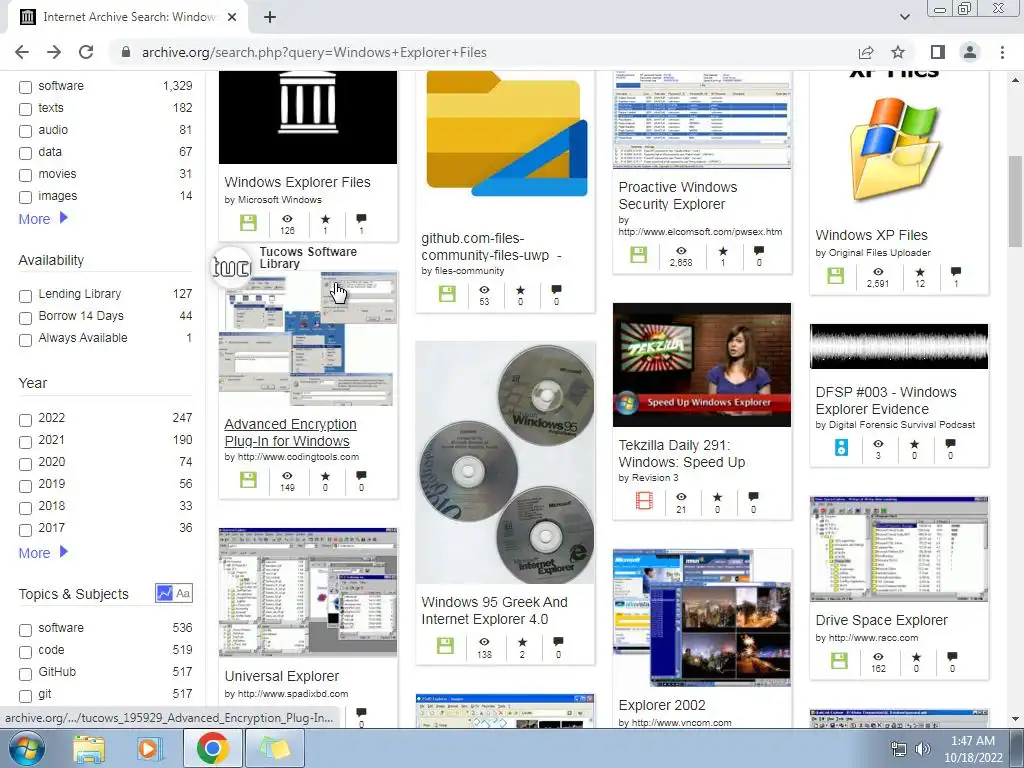1024x768 pixels.
Task: Open the tab search chevron
Action: pos(904,17)
